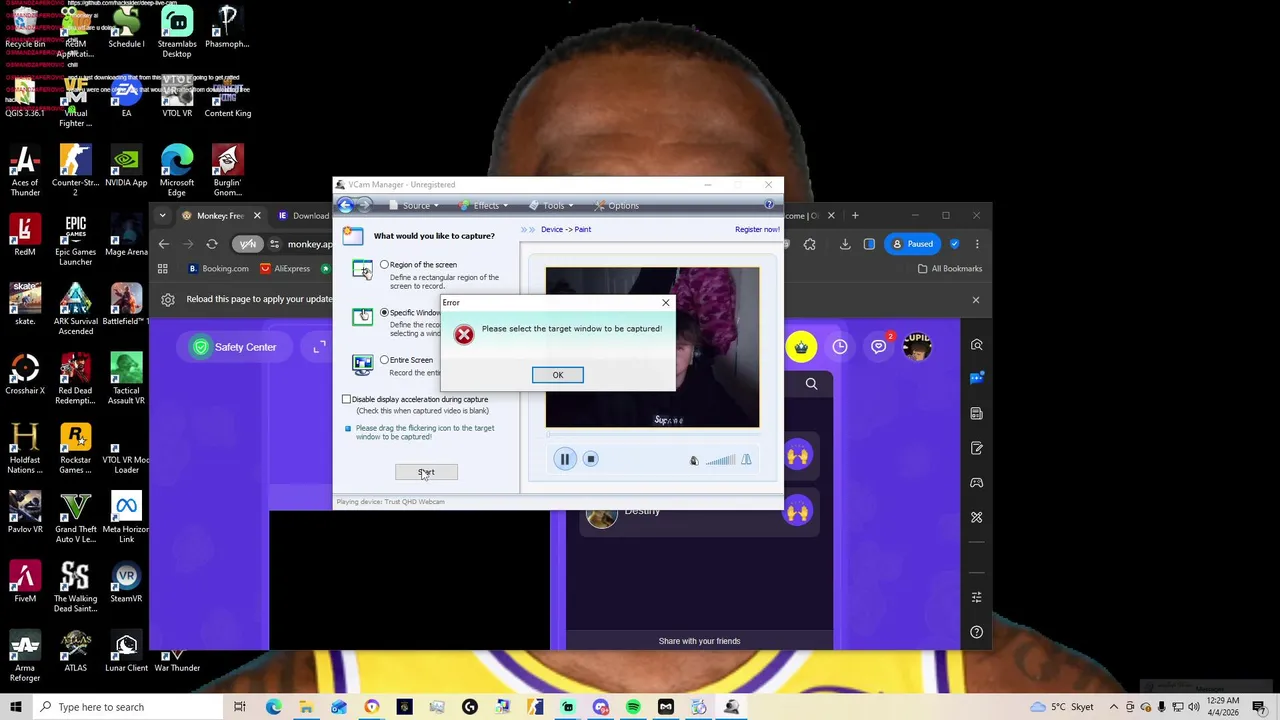Open a new browser tab
Screen dimensions: 1280x720
tap(855, 215)
